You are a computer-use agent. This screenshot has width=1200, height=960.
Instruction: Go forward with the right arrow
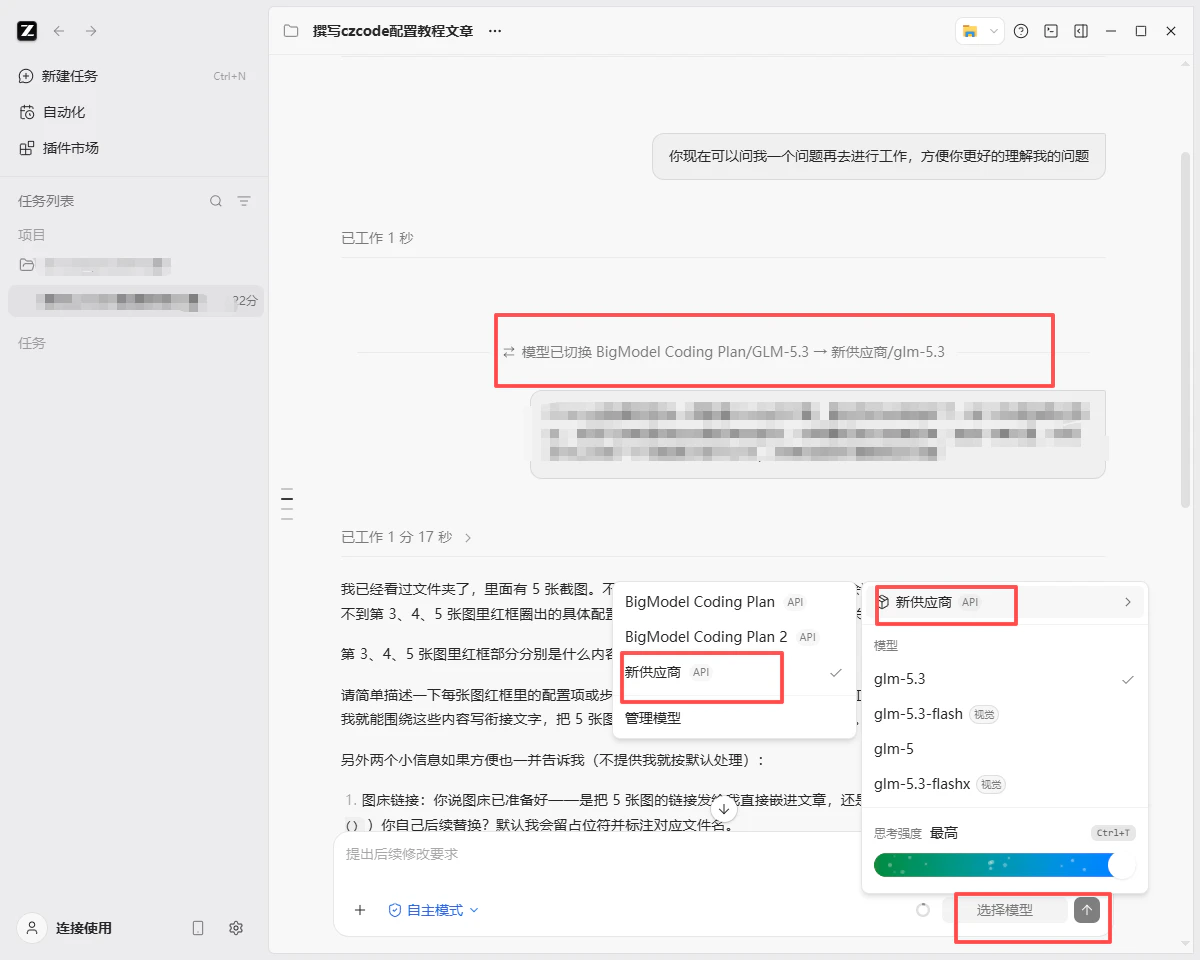coord(91,31)
